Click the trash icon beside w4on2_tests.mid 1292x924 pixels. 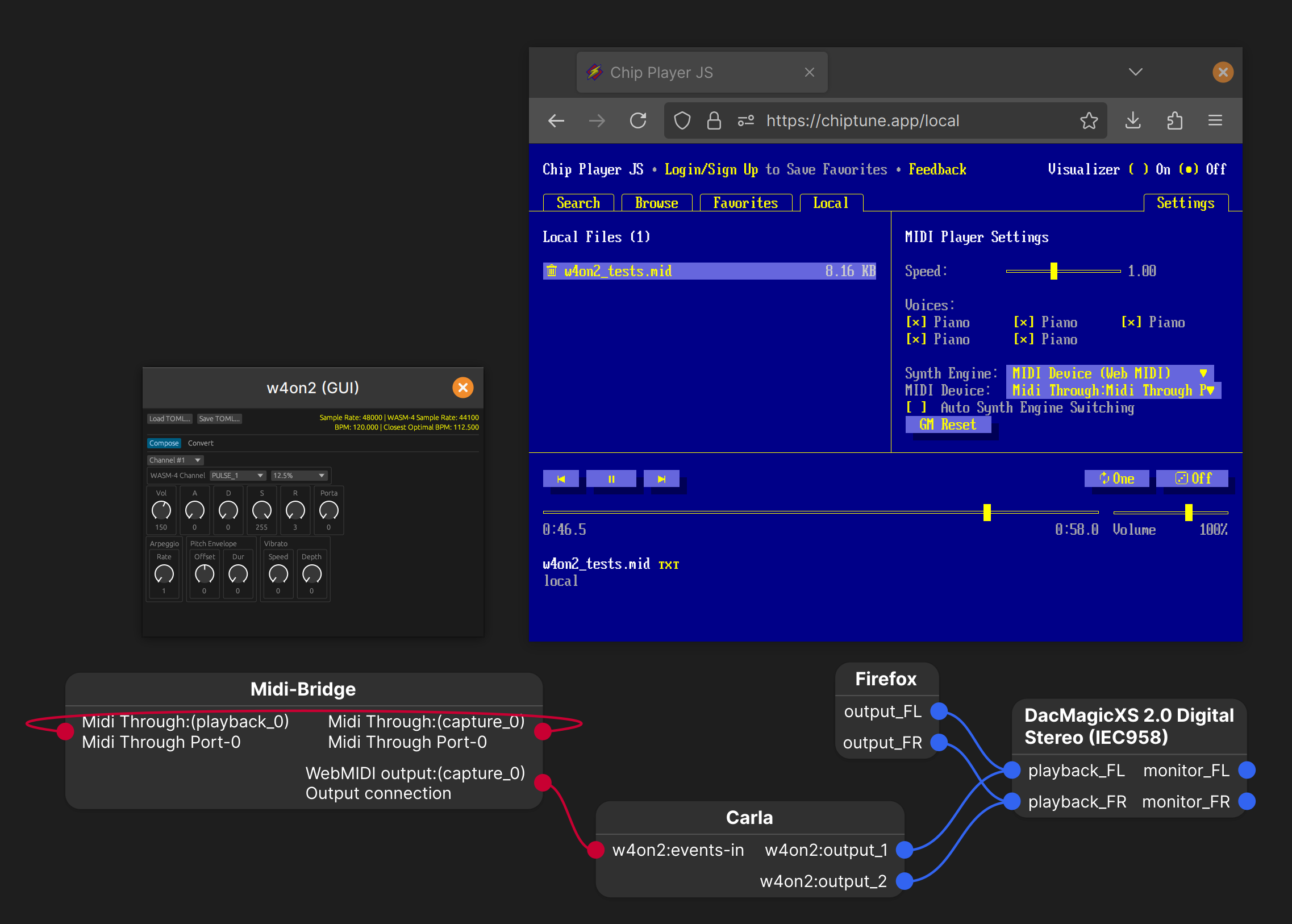[x=551, y=271]
